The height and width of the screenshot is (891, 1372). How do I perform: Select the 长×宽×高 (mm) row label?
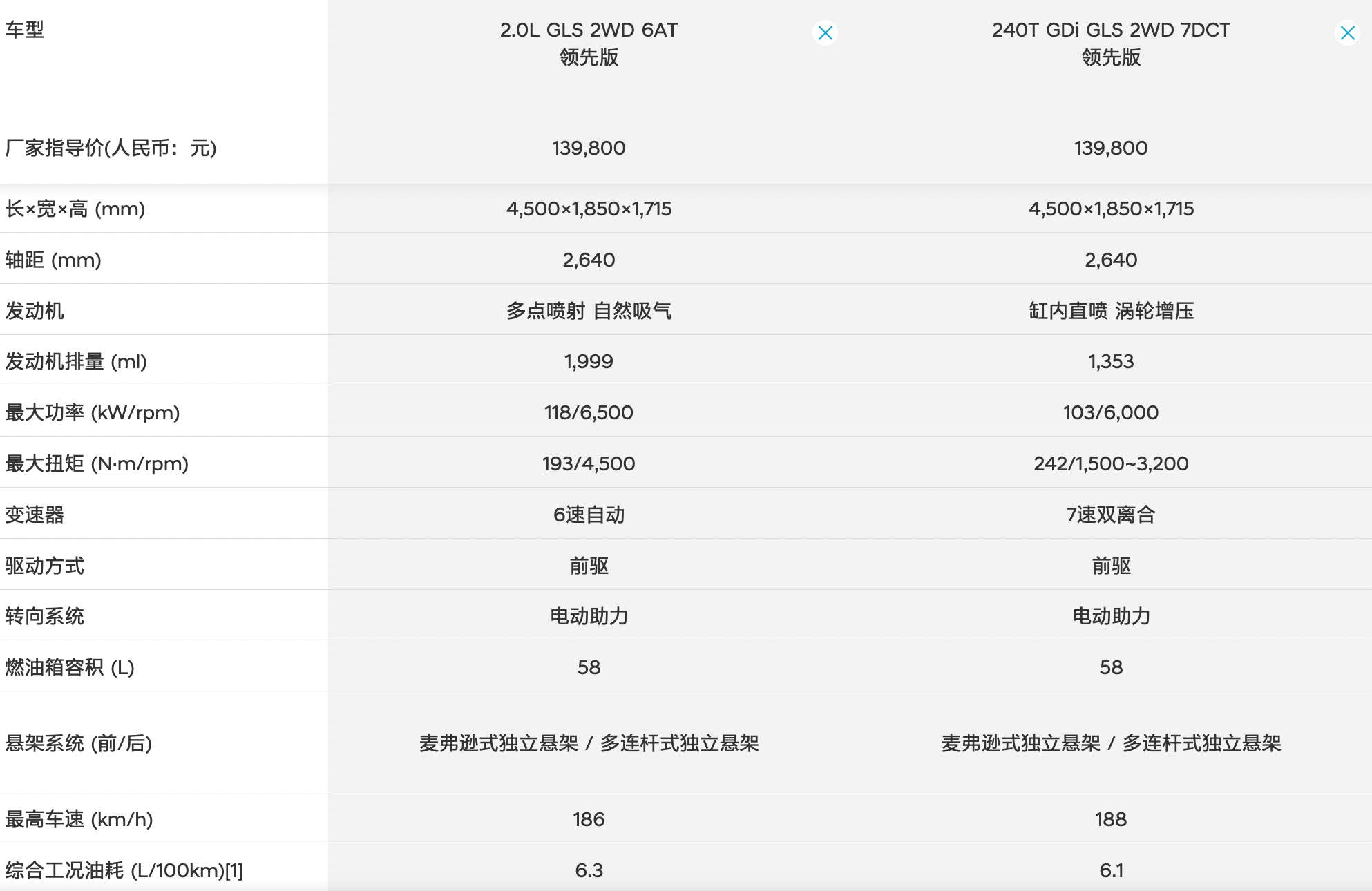[75, 209]
